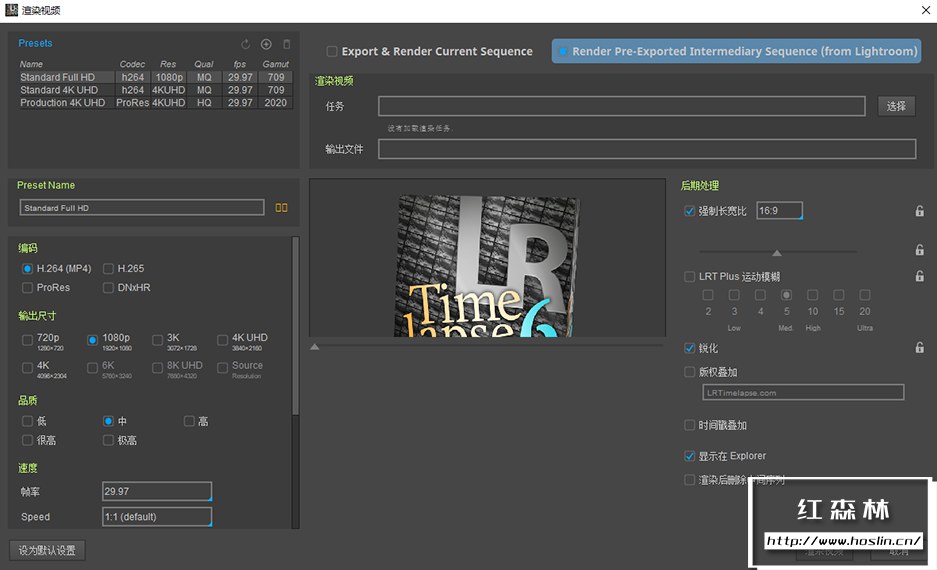Enable the H.265 codec option
Viewport: 937px width, 570px height.
109,269
